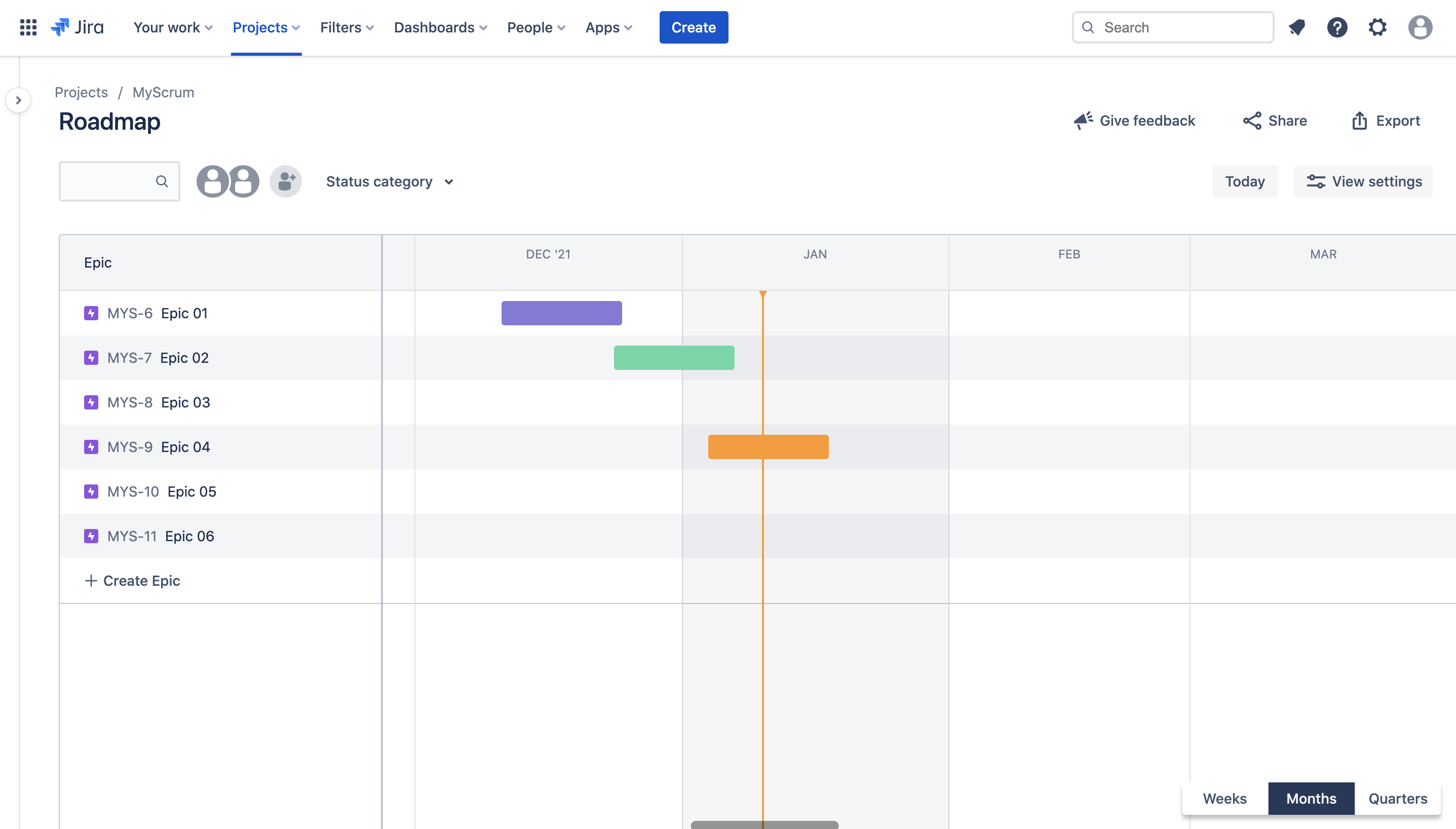Click the orange Epic 04 bar
Viewport: 1456px width, 829px height.
click(x=768, y=447)
